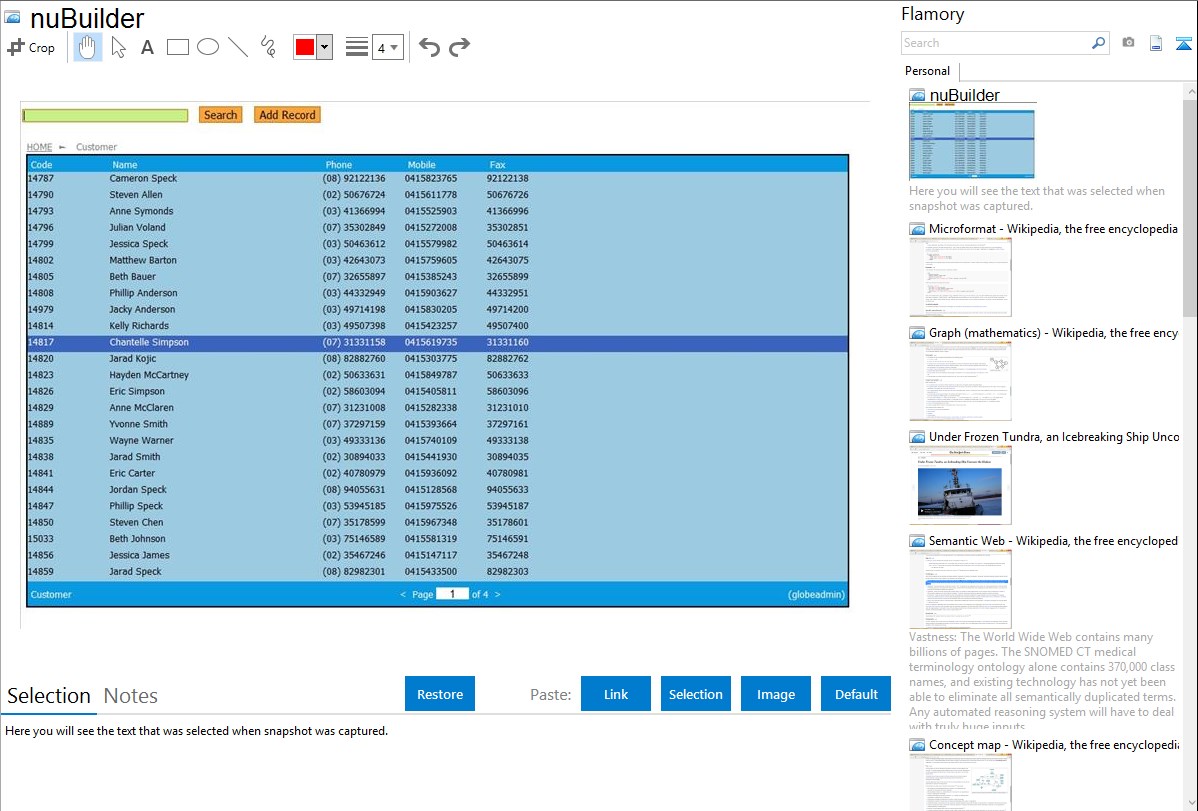This screenshot has width=1198, height=811.
Task: Click the Paste Link button
Action: click(x=616, y=694)
